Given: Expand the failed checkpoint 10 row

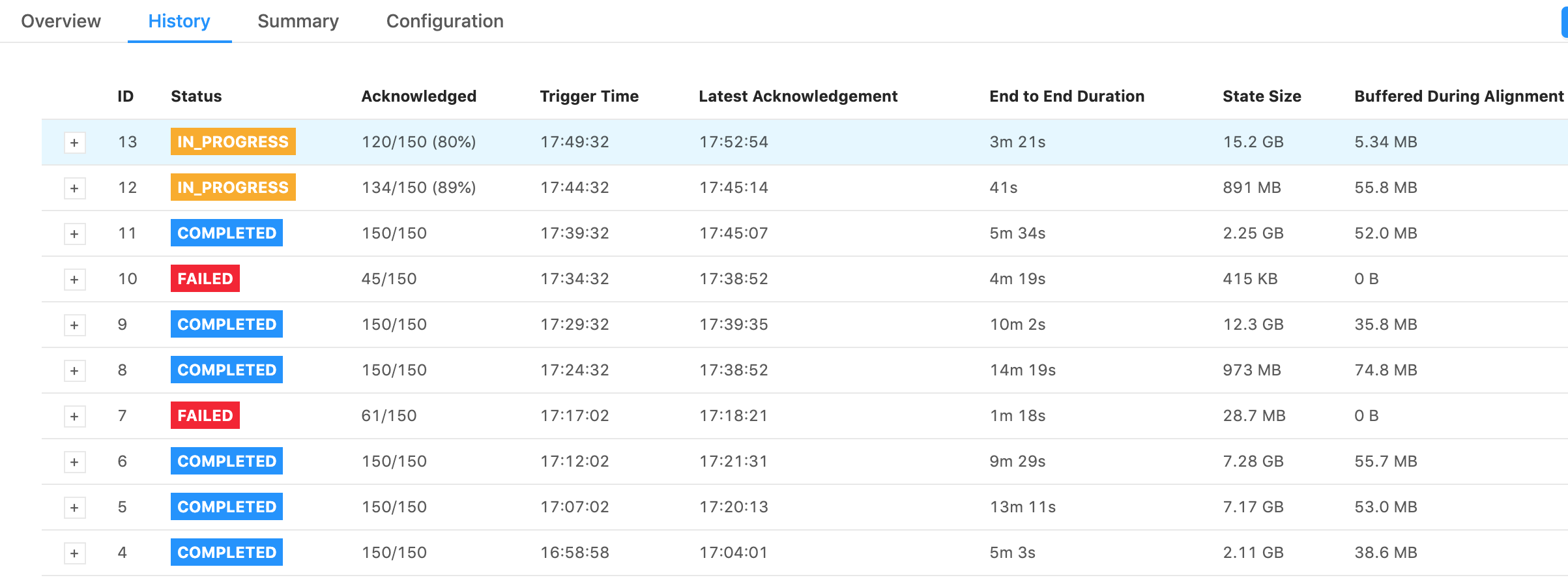Looking at the screenshot, I should click(x=74, y=280).
